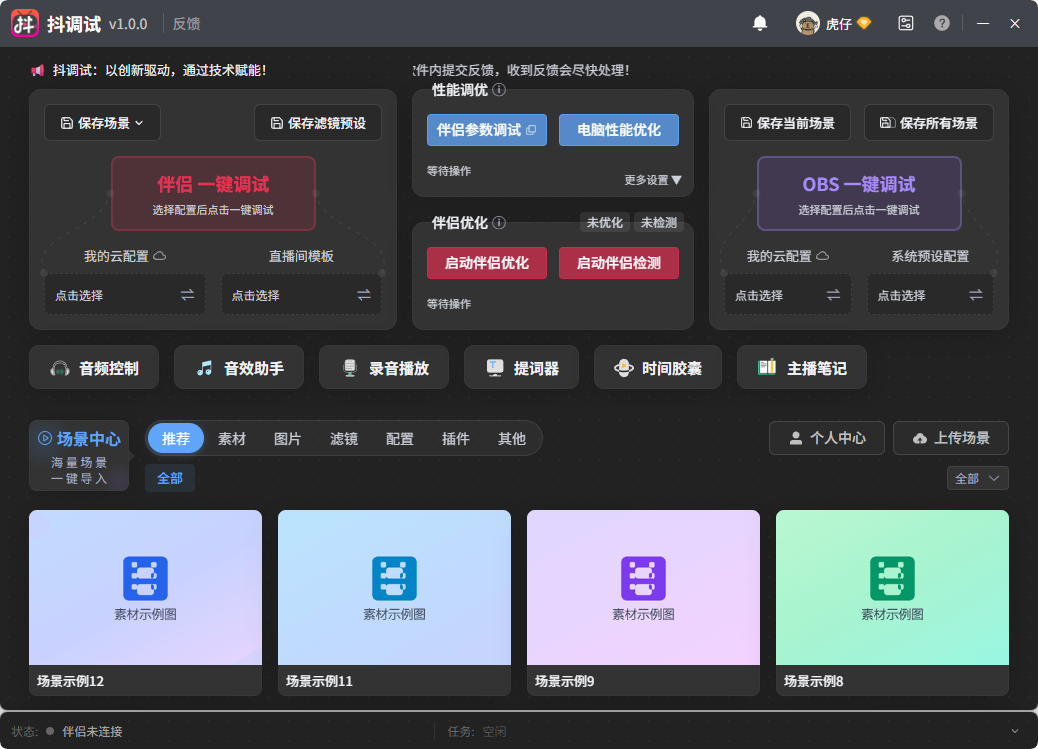
Task: Click 伴侣未连接 status text
Action: click(92, 731)
